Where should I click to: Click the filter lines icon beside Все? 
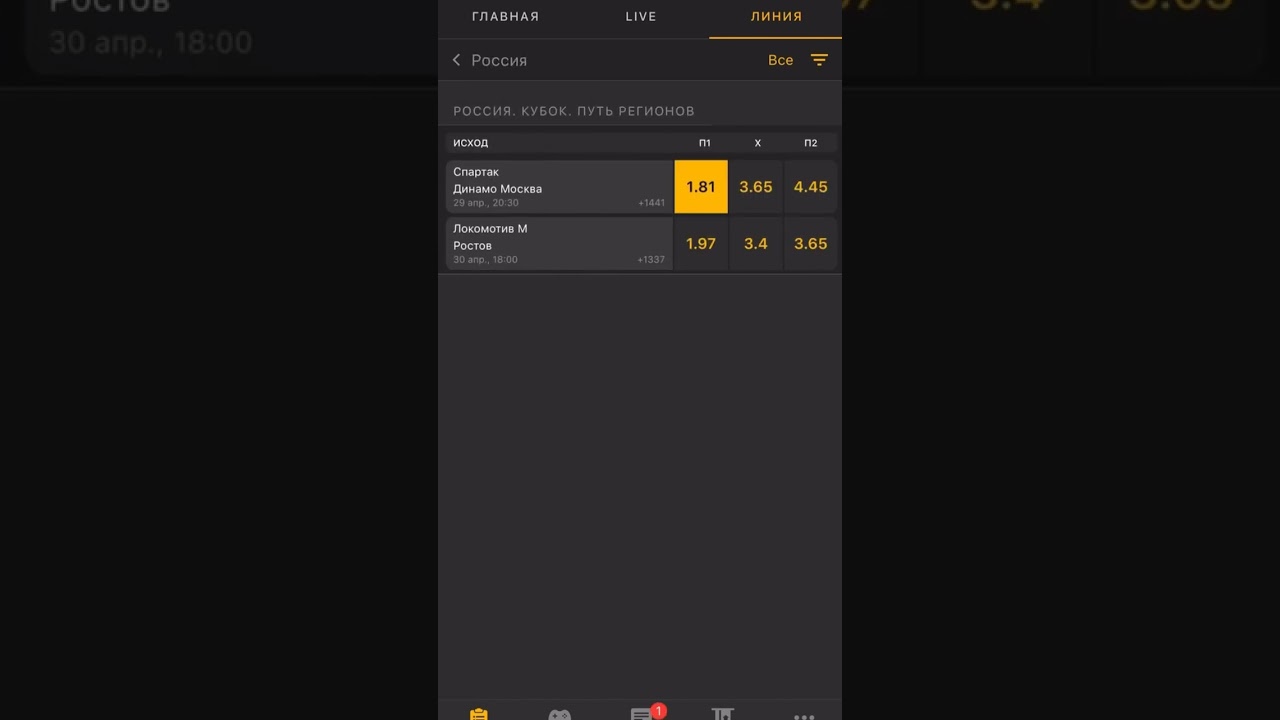pyautogui.click(x=819, y=60)
